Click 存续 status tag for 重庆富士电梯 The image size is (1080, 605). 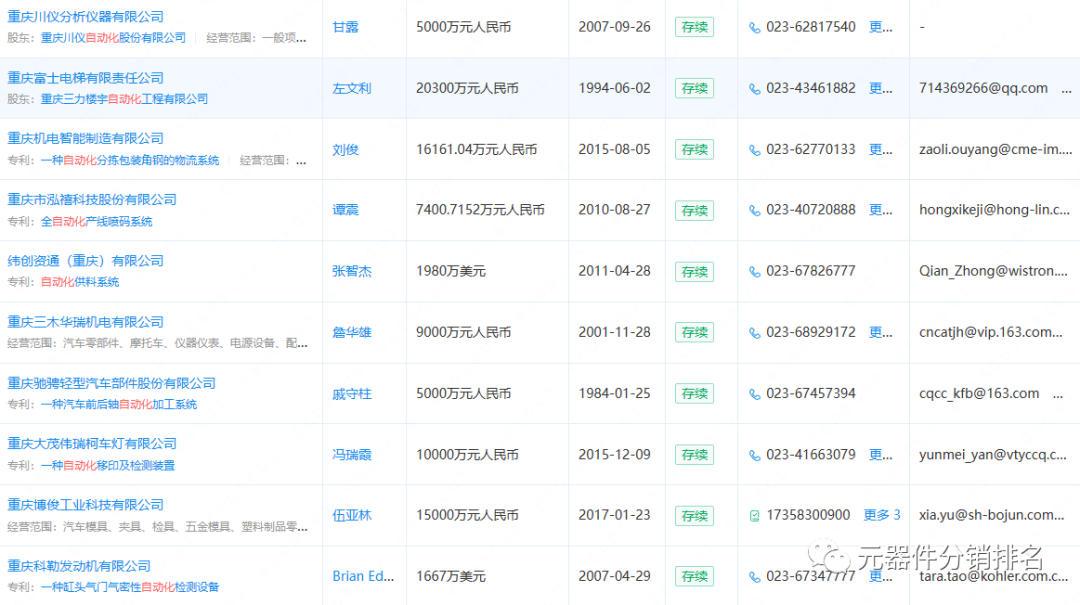click(x=694, y=89)
